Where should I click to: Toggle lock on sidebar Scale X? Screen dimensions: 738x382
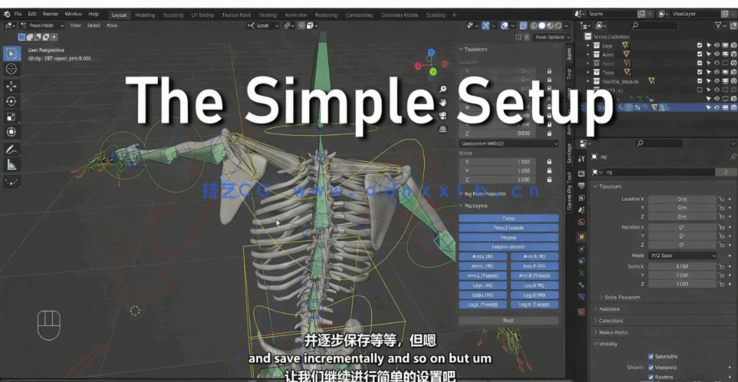[x=549, y=162]
